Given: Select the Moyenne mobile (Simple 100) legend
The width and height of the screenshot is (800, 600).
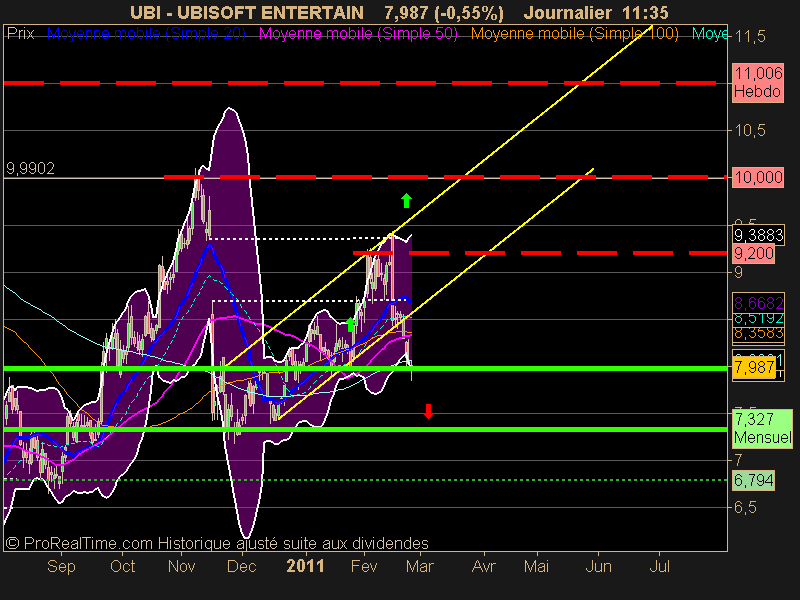Looking at the screenshot, I should coord(574,34).
